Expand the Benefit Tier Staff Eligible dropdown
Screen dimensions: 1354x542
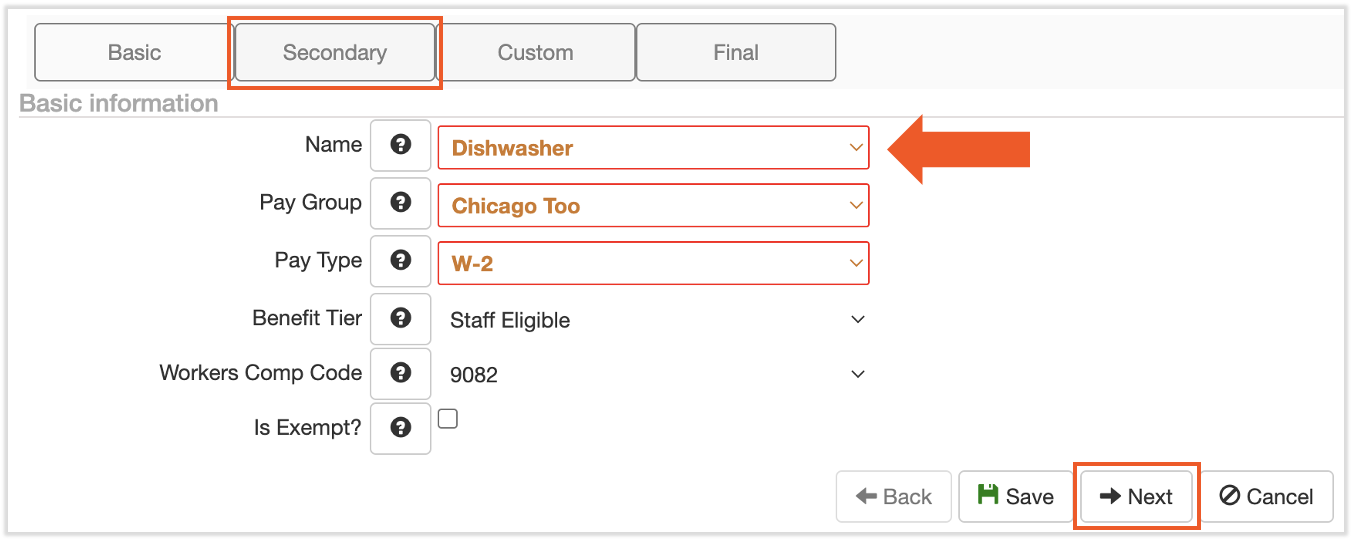coord(653,320)
